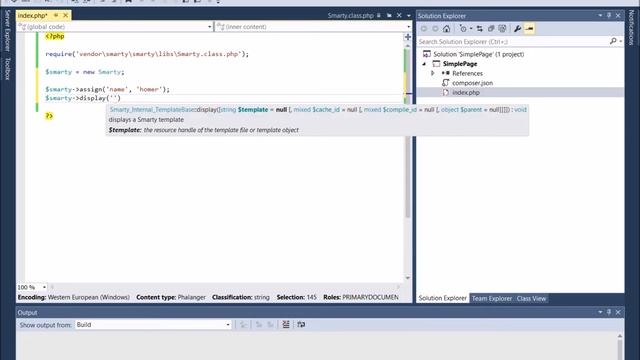Open search options dropdown beside magnifier

point(620,42)
